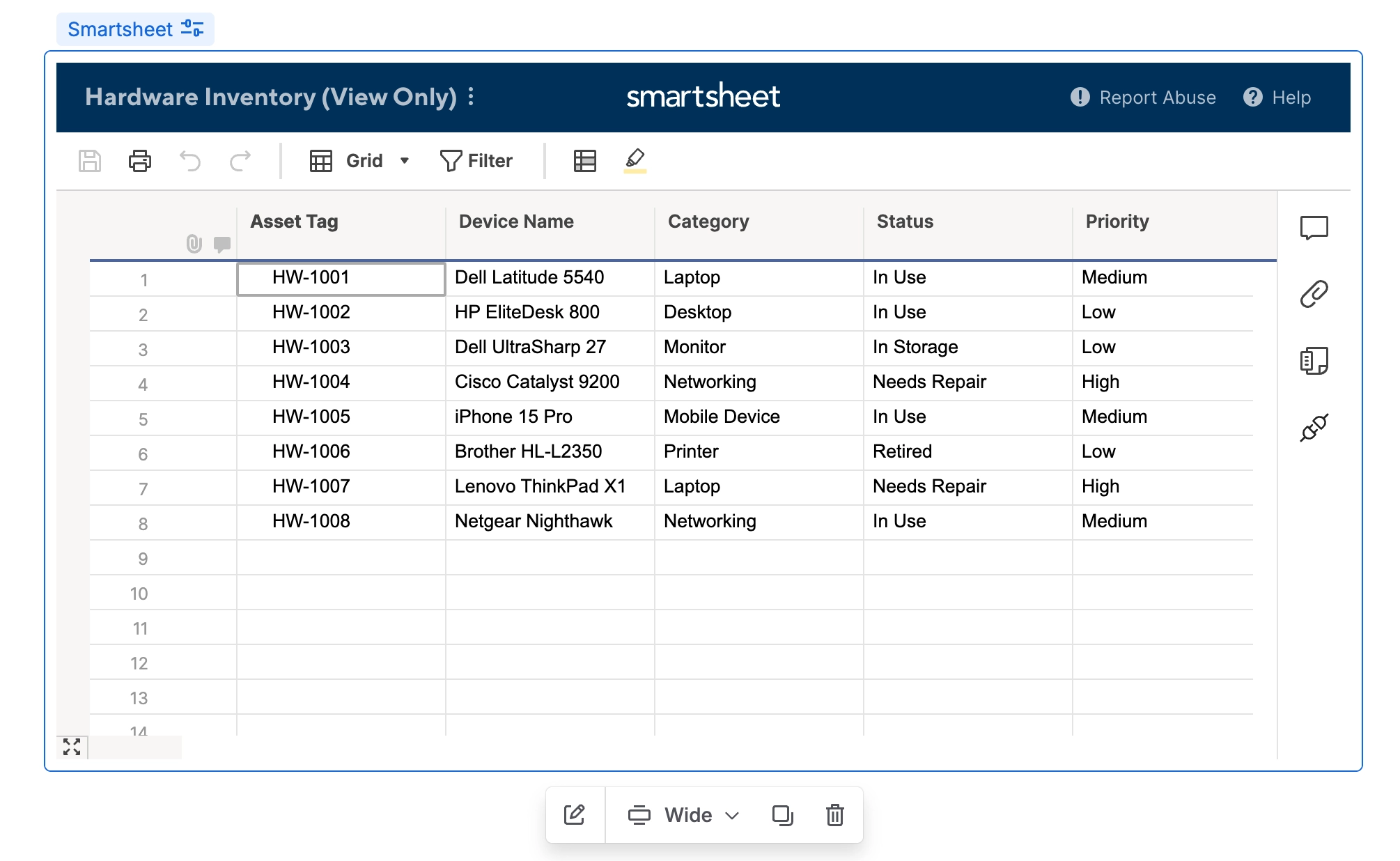
Task: Select cell HW-1002
Action: point(341,313)
